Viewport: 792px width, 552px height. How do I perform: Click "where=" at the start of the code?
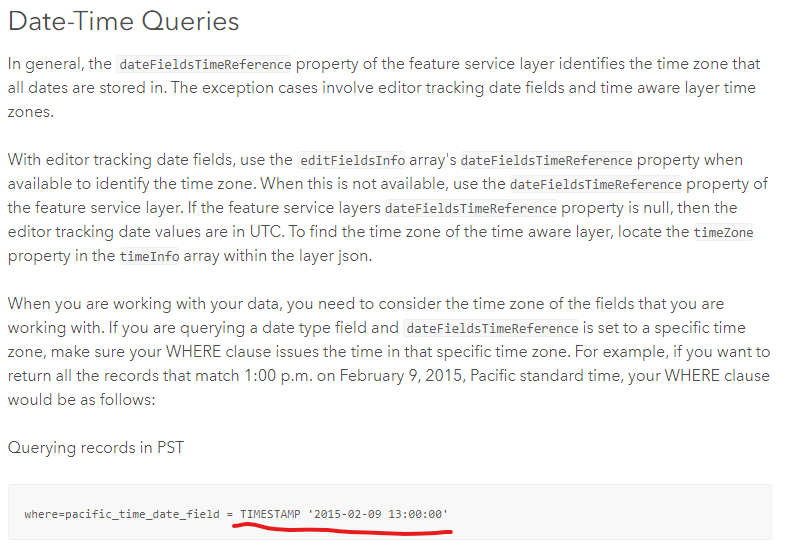click(43, 514)
